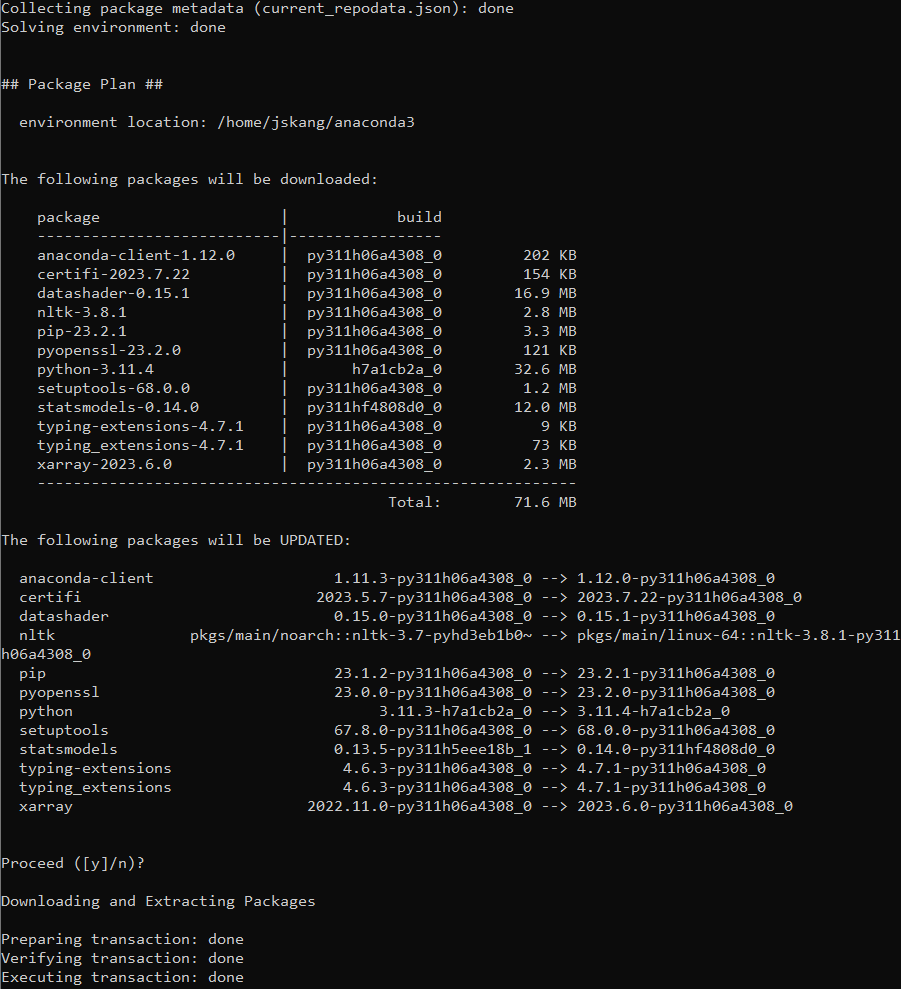The width and height of the screenshot is (901, 989).
Task: Click 'Solving environment: done' line
Action: (114, 28)
